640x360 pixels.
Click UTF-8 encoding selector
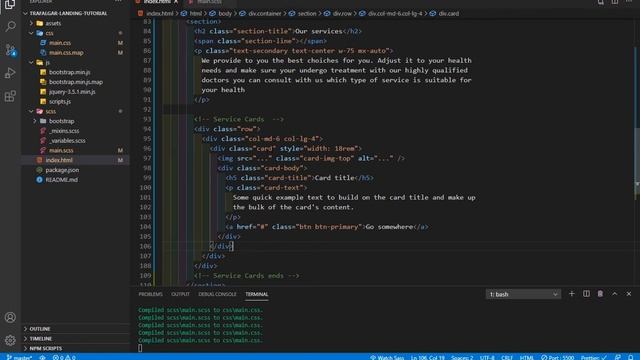tap(487, 358)
